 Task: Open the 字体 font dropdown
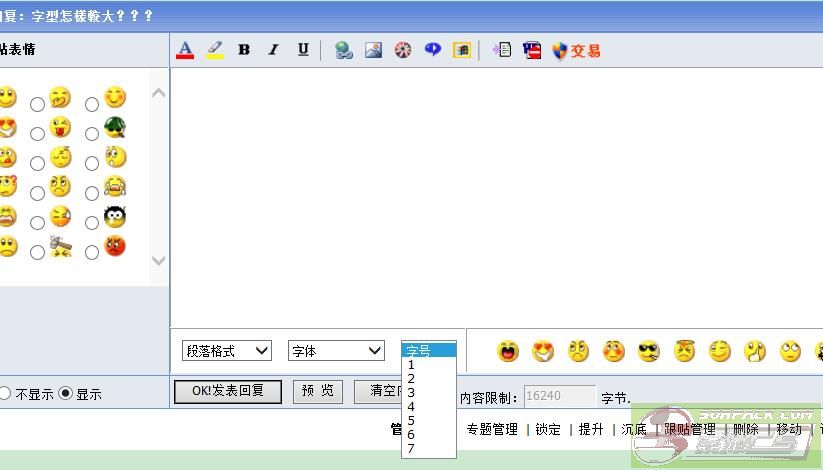tap(336, 351)
